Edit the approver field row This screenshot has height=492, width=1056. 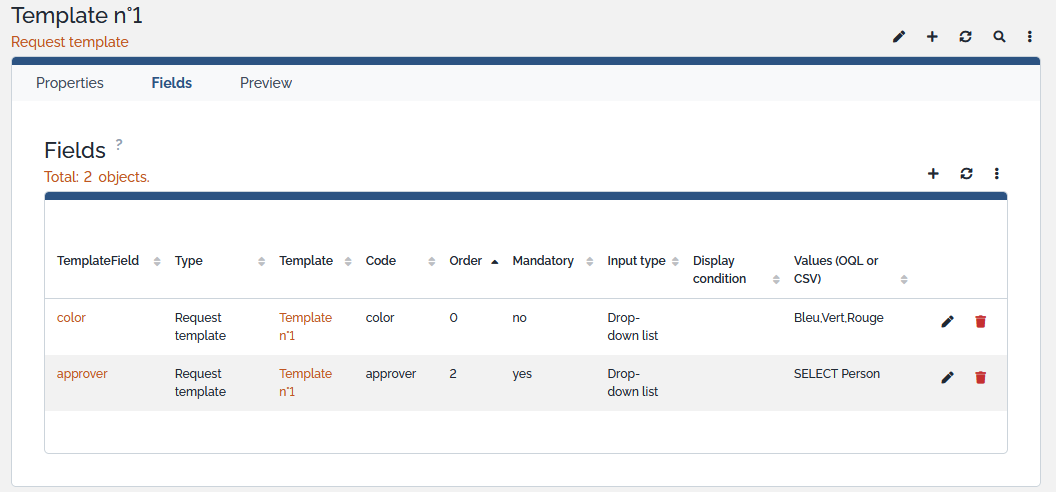tap(948, 377)
